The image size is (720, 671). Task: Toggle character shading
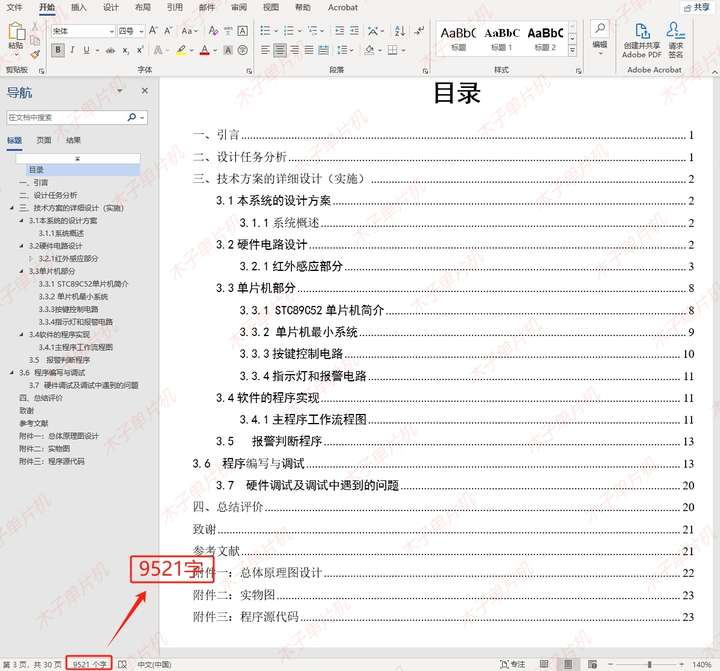coord(228,50)
